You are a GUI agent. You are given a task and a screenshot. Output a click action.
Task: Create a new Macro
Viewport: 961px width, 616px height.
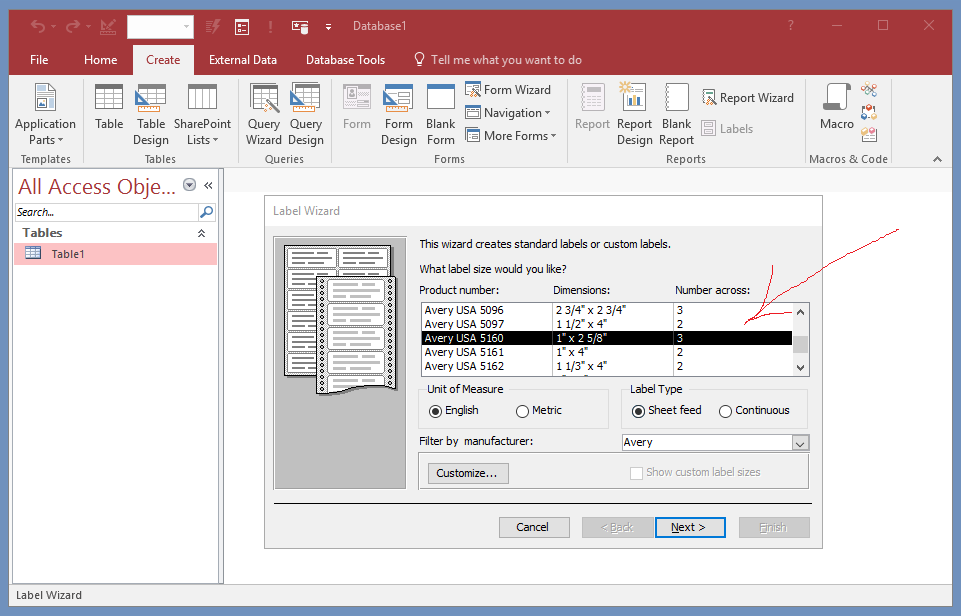(x=837, y=108)
